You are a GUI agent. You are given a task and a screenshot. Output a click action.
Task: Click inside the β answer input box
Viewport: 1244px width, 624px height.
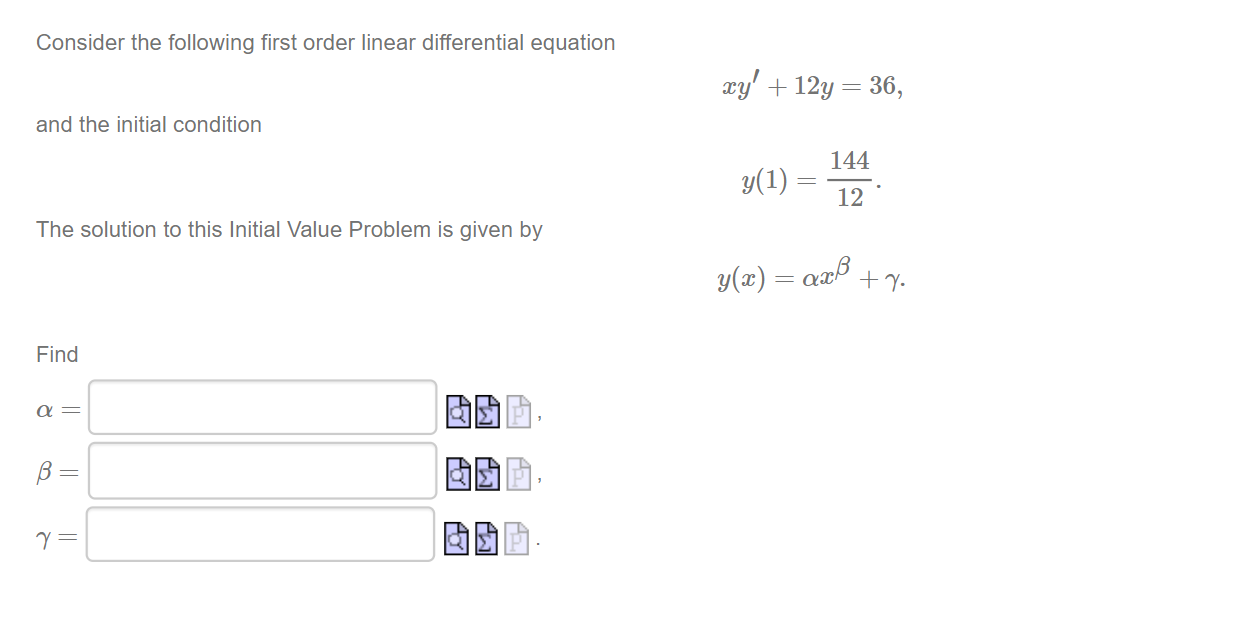260,471
